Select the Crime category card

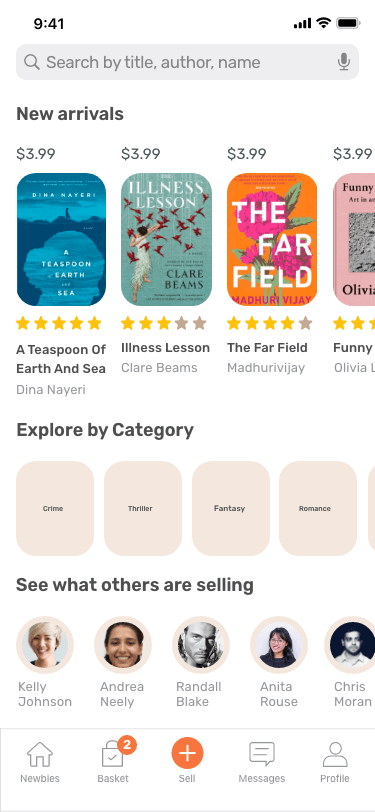(x=55, y=509)
